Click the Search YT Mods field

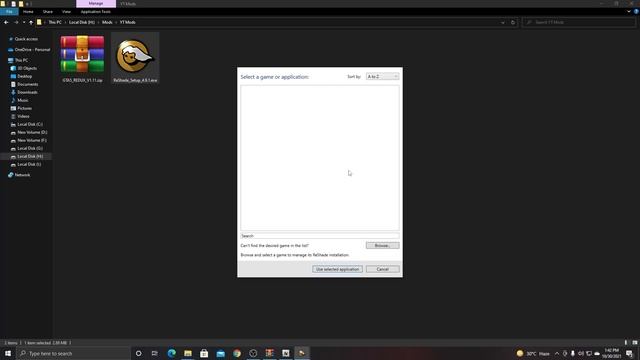coord(579,22)
